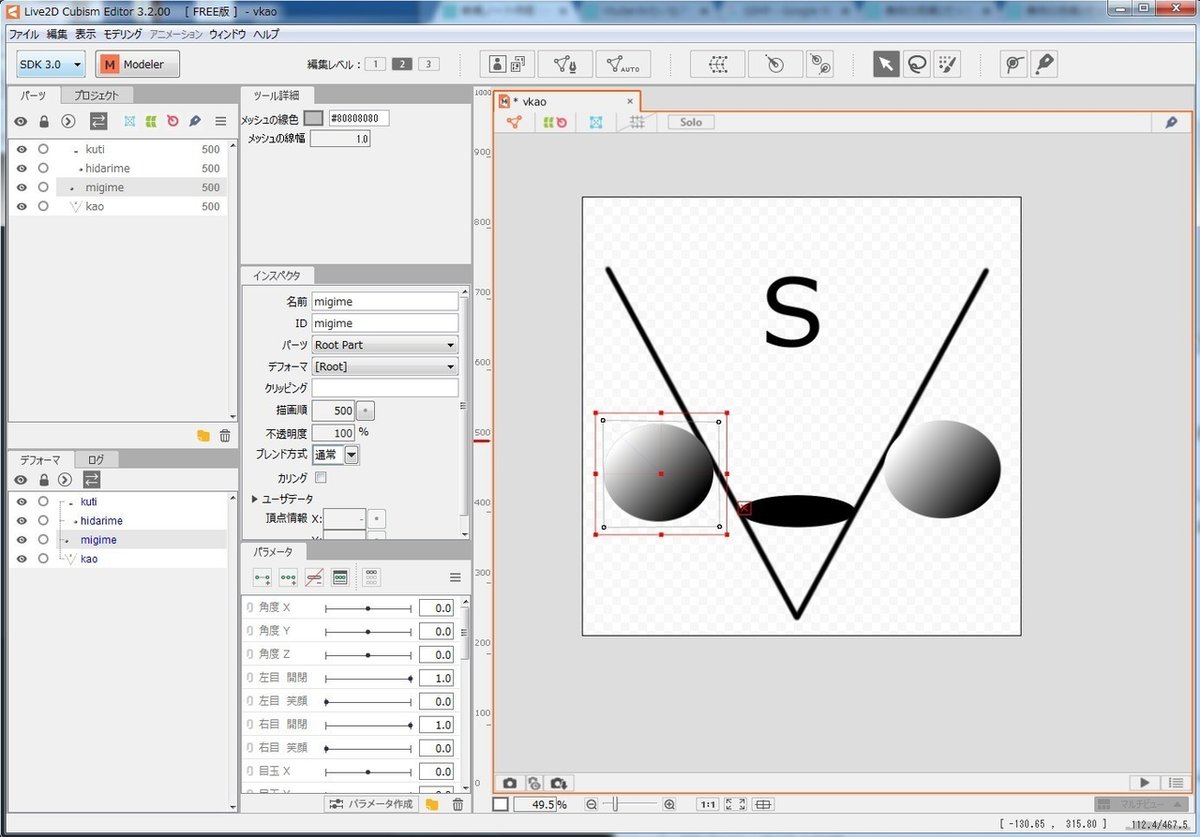Zoom out with the minus magnifier icon

(x=592, y=804)
